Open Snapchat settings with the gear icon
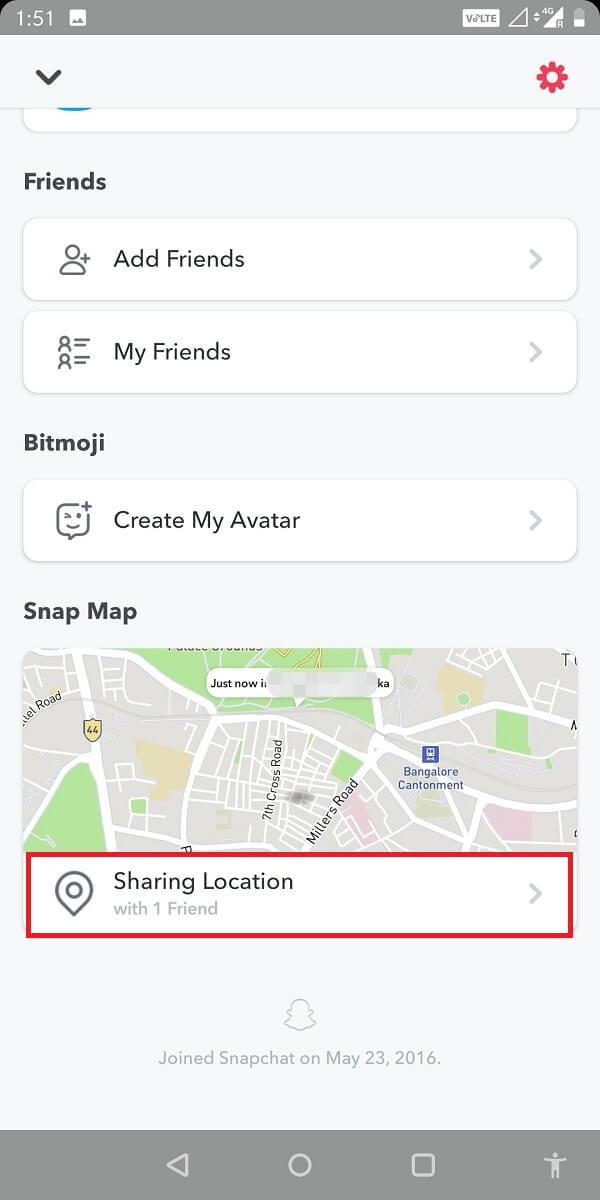600x1200 pixels. [551, 75]
